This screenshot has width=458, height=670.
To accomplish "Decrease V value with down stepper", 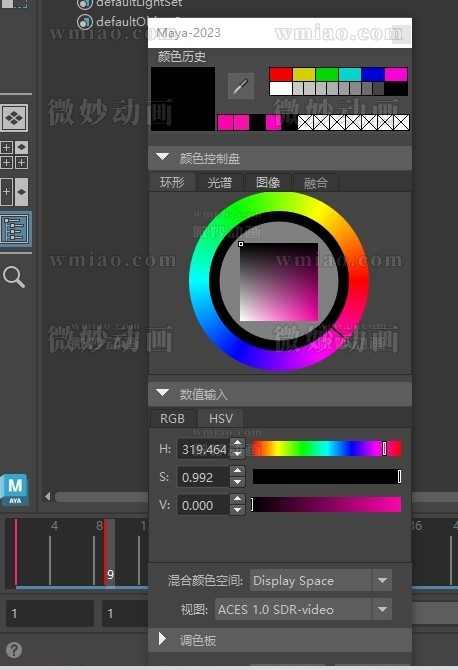I will point(238,510).
